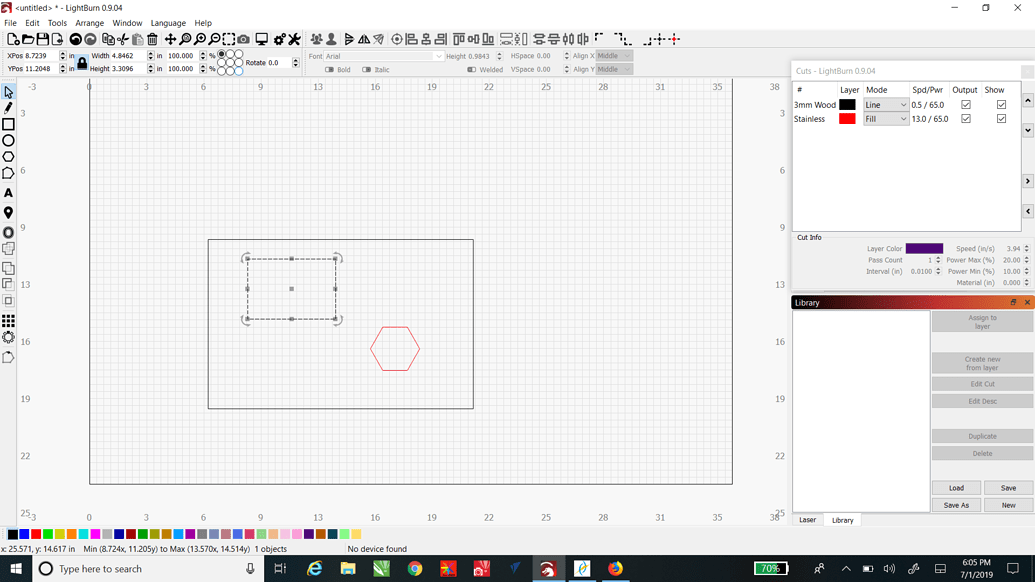Image resolution: width=1035 pixels, height=582 pixels.
Task: Open the Arrange menu
Action: click(x=92, y=22)
